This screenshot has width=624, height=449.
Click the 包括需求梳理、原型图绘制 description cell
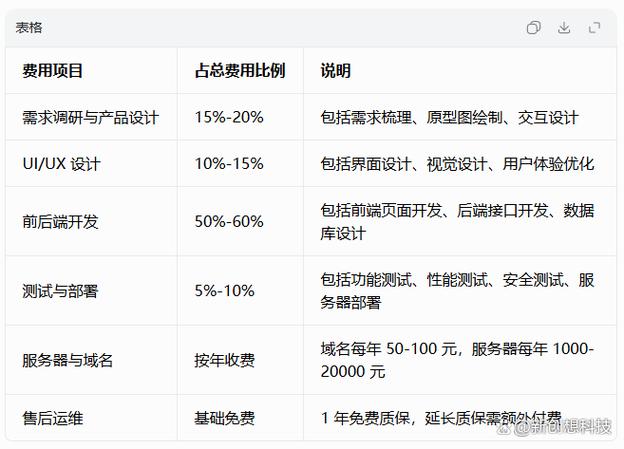click(460, 117)
